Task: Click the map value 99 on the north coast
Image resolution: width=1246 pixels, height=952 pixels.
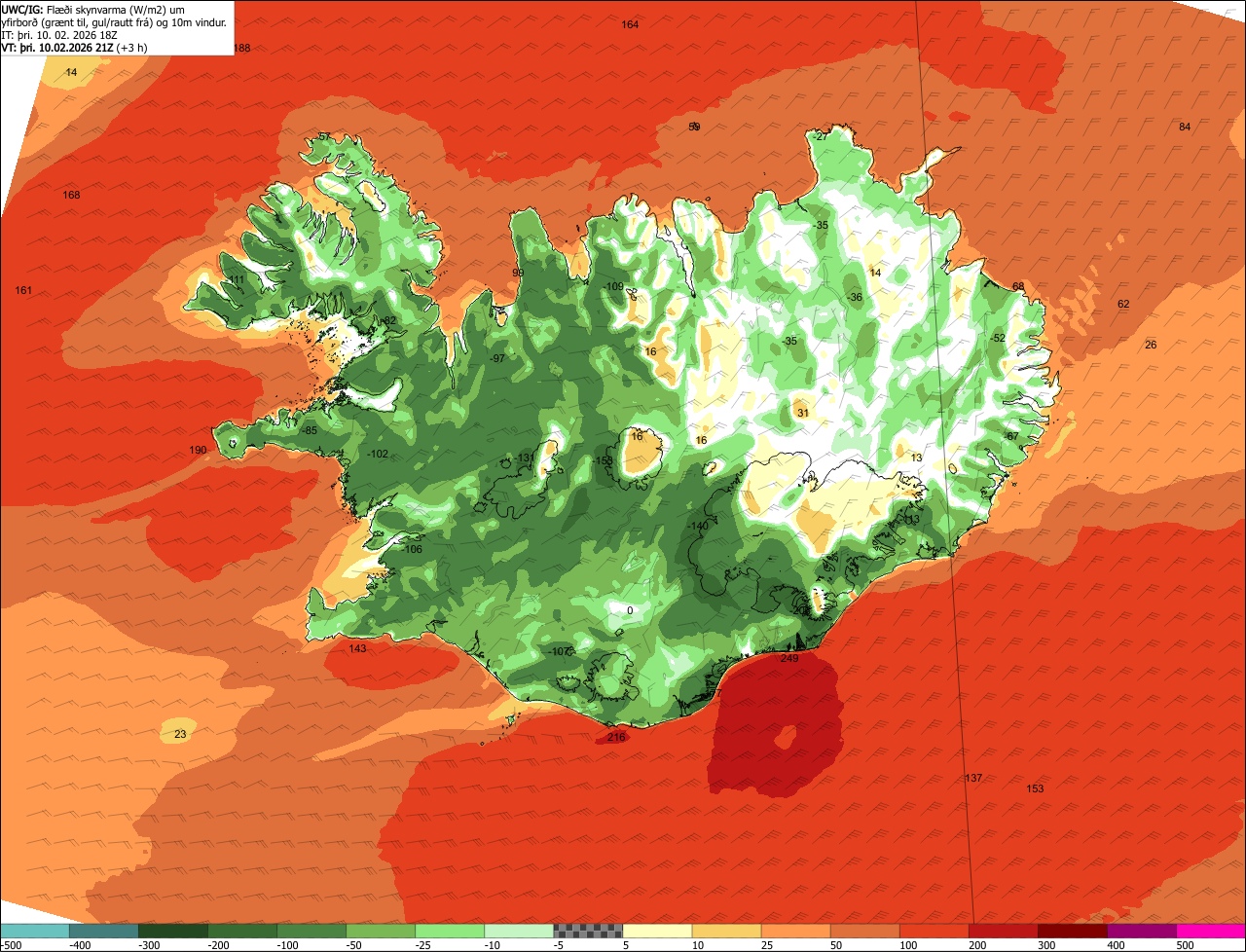Action: (518, 273)
